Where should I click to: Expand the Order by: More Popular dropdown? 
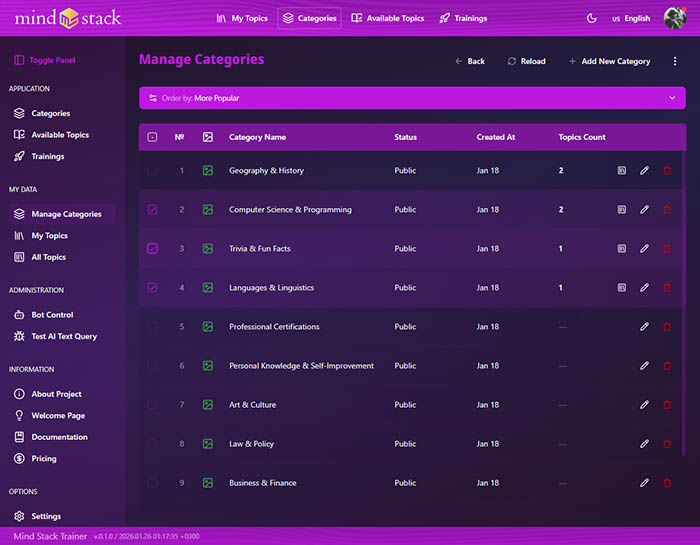(412, 98)
